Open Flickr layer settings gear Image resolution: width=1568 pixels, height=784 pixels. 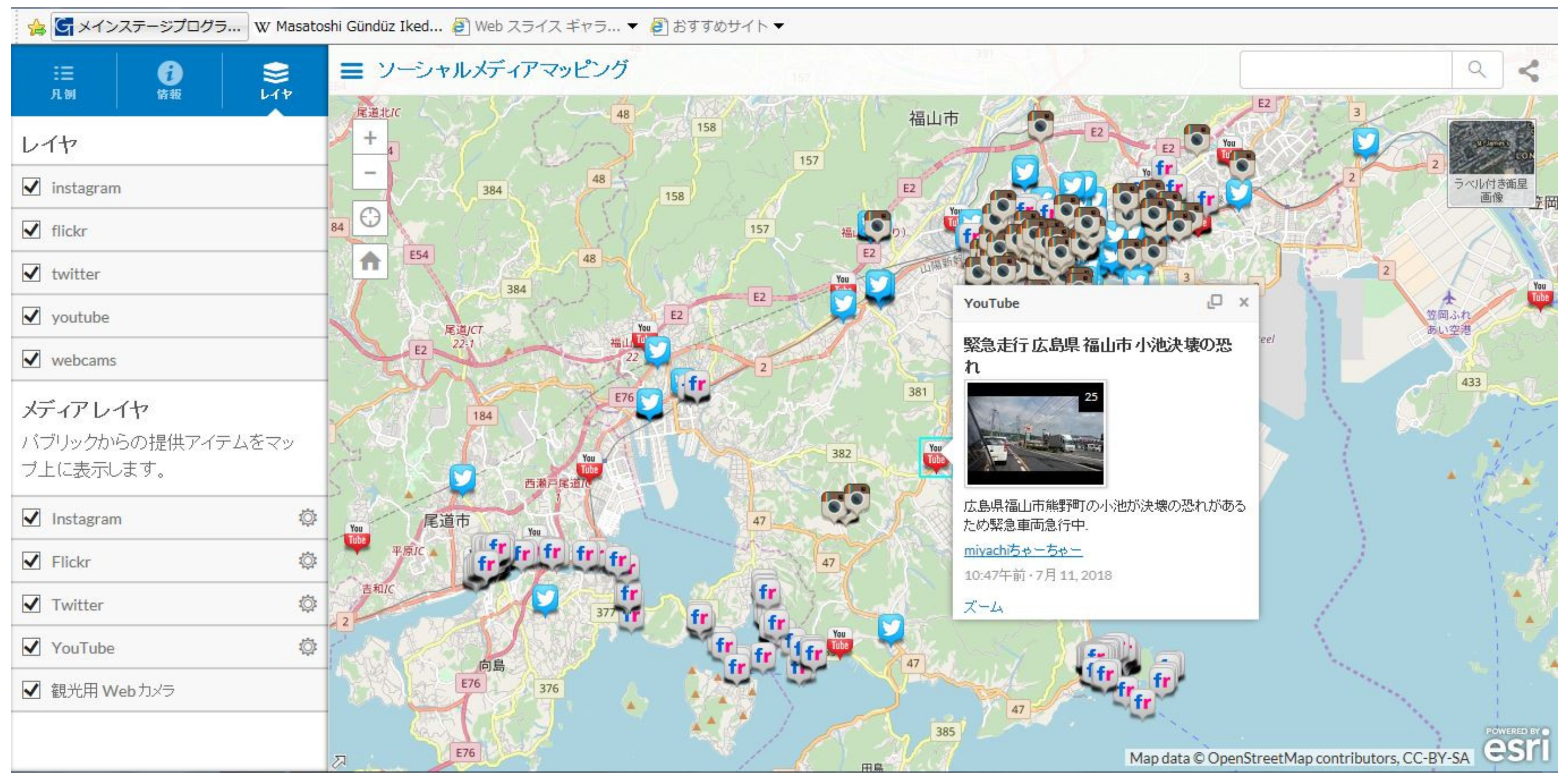(x=307, y=561)
